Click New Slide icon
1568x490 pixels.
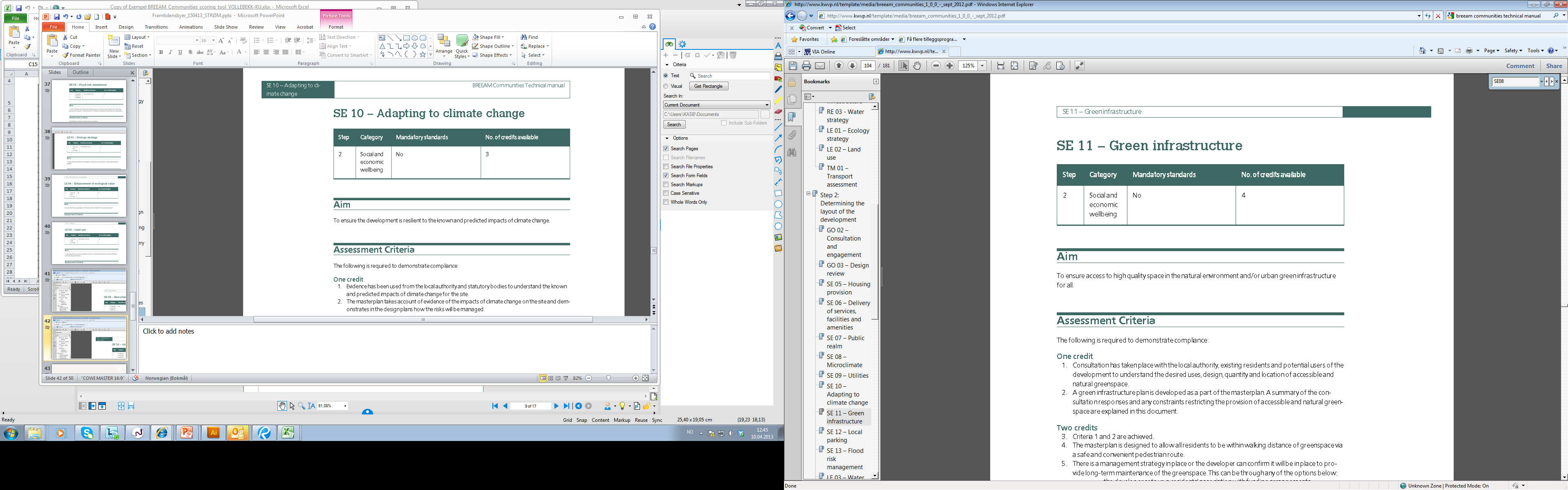tap(114, 41)
